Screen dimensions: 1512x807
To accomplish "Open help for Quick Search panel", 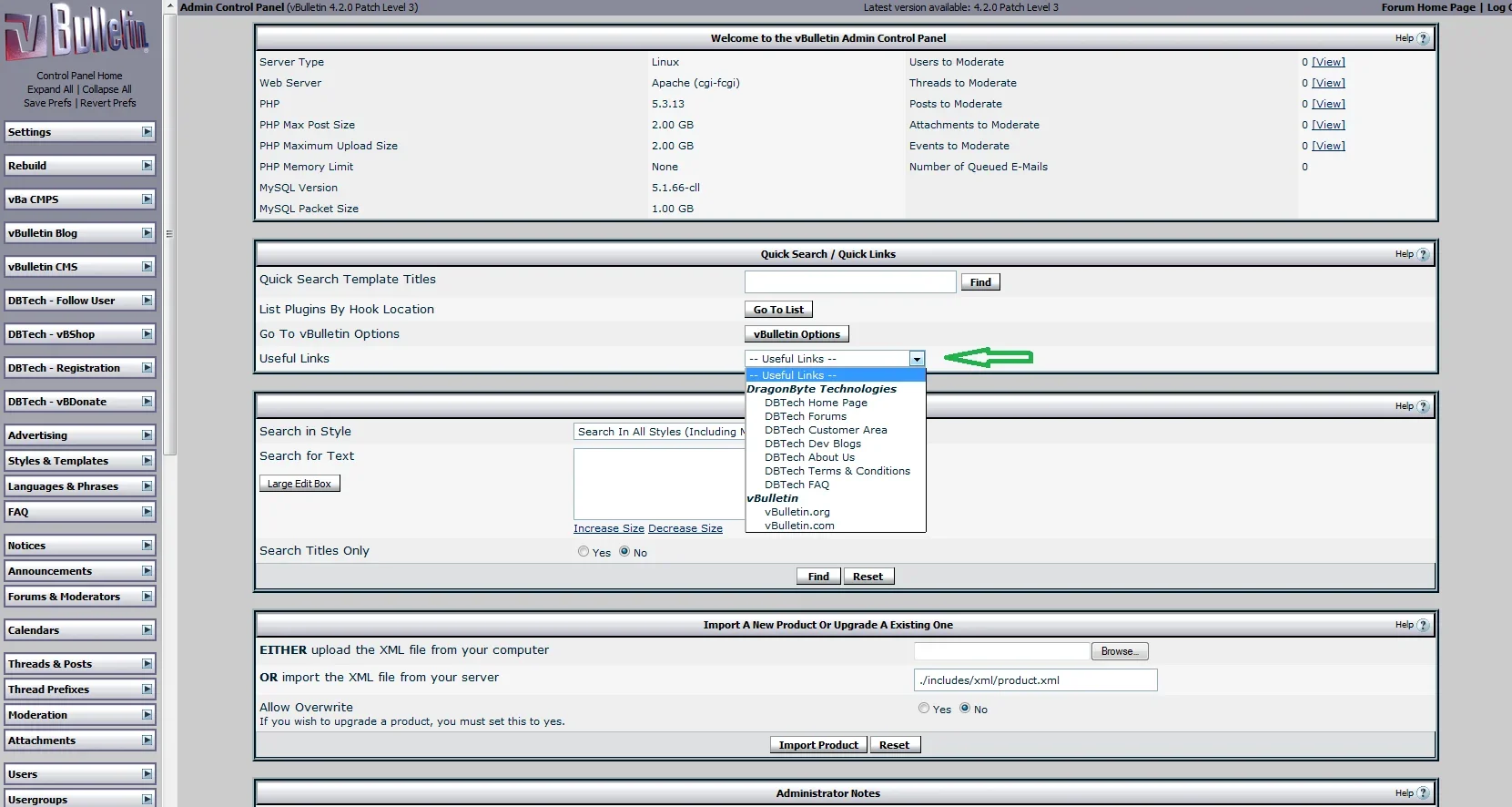I will [1423, 254].
